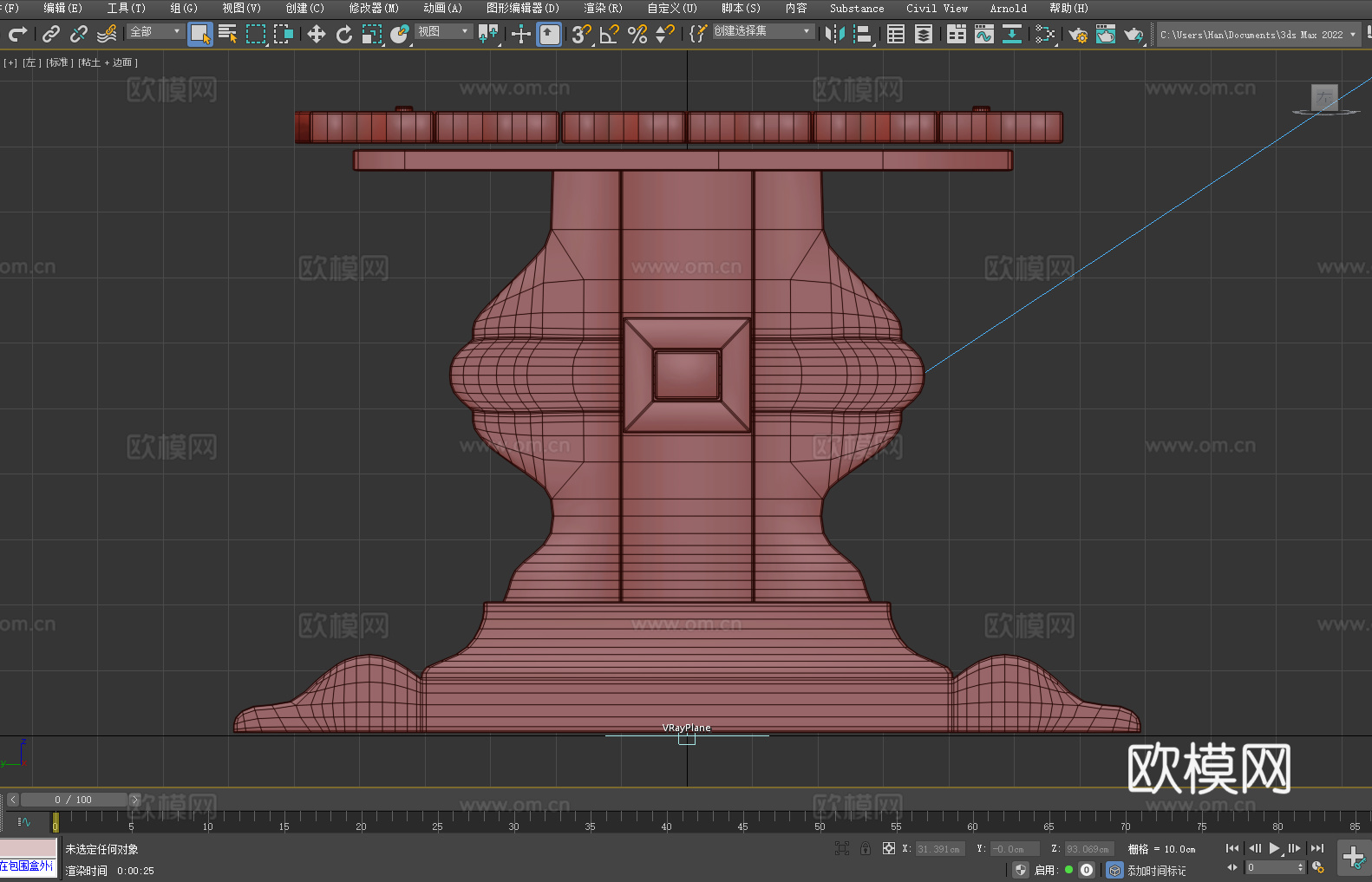
Task: Click the Render Production teapot icon
Action: pos(1134,34)
